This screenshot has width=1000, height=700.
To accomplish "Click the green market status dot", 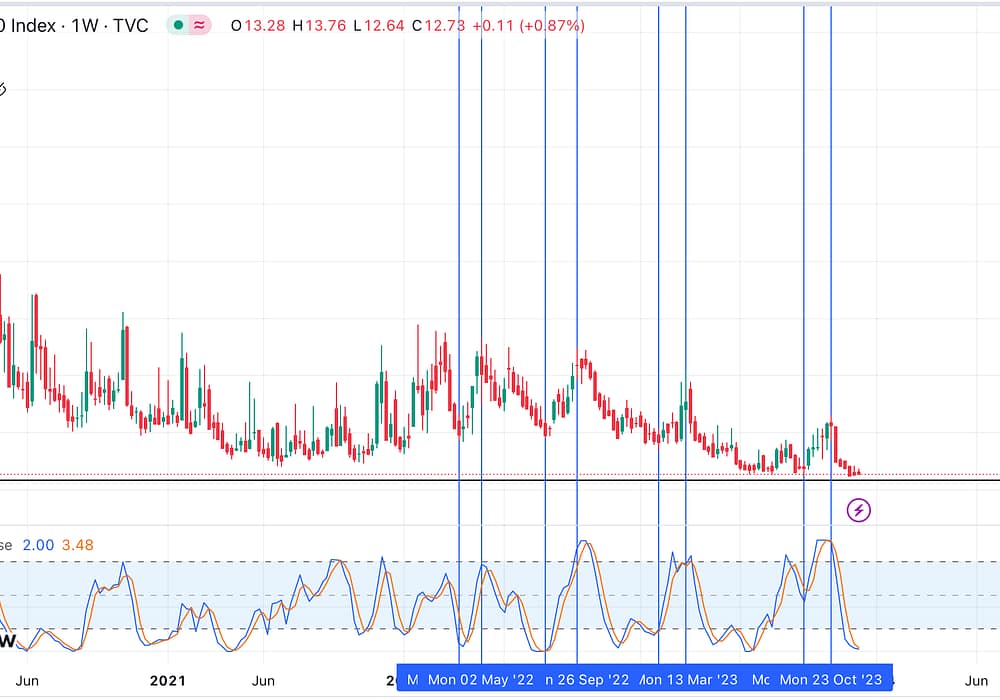I will [x=178, y=25].
